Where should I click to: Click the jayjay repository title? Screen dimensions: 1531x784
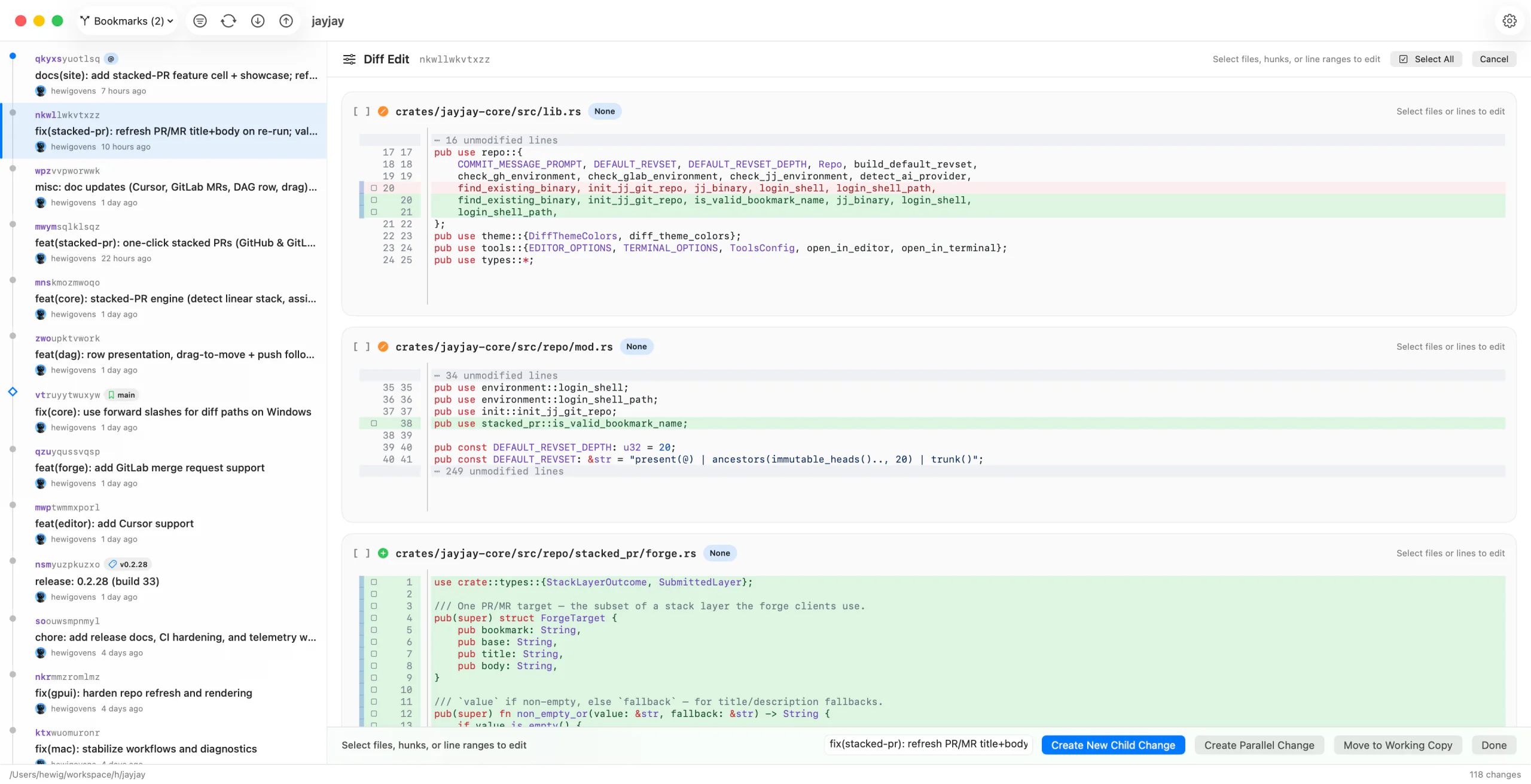pos(328,21)
